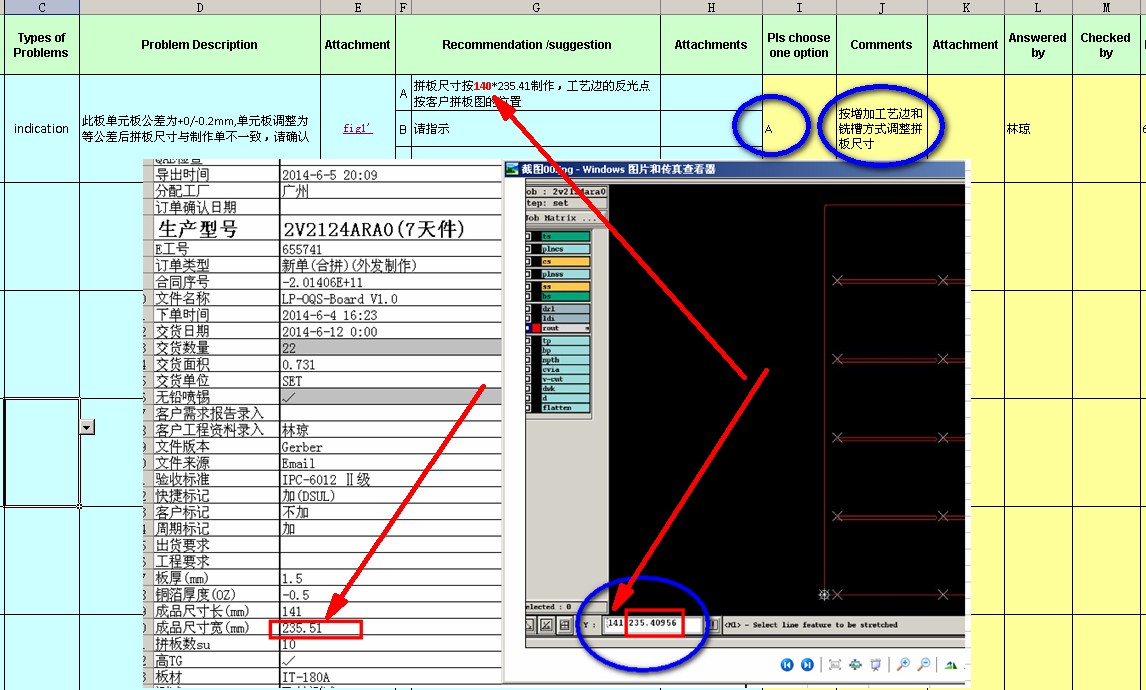Select the bs layer label
This screenshot has width=1146, height=690.
tap(565, 296)
